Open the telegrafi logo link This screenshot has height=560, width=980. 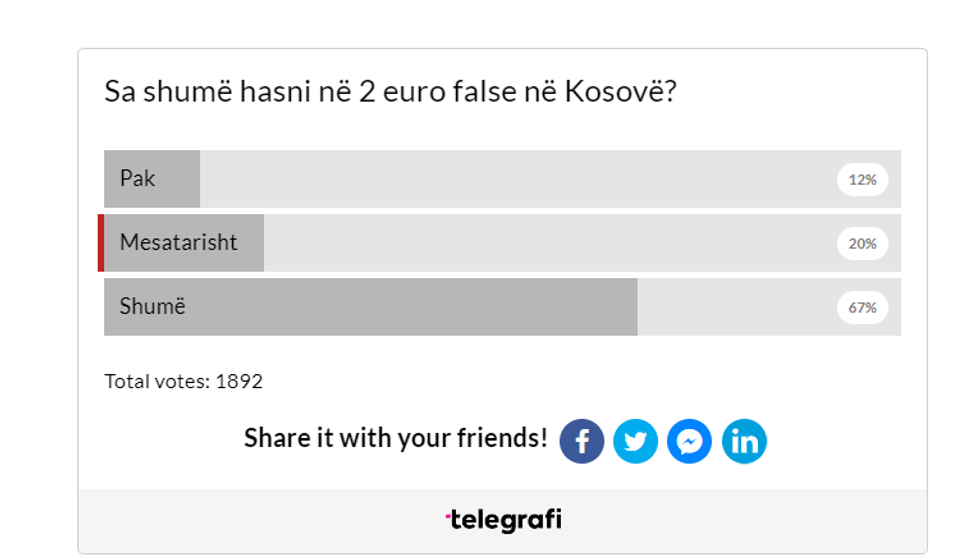click(503, 520)
